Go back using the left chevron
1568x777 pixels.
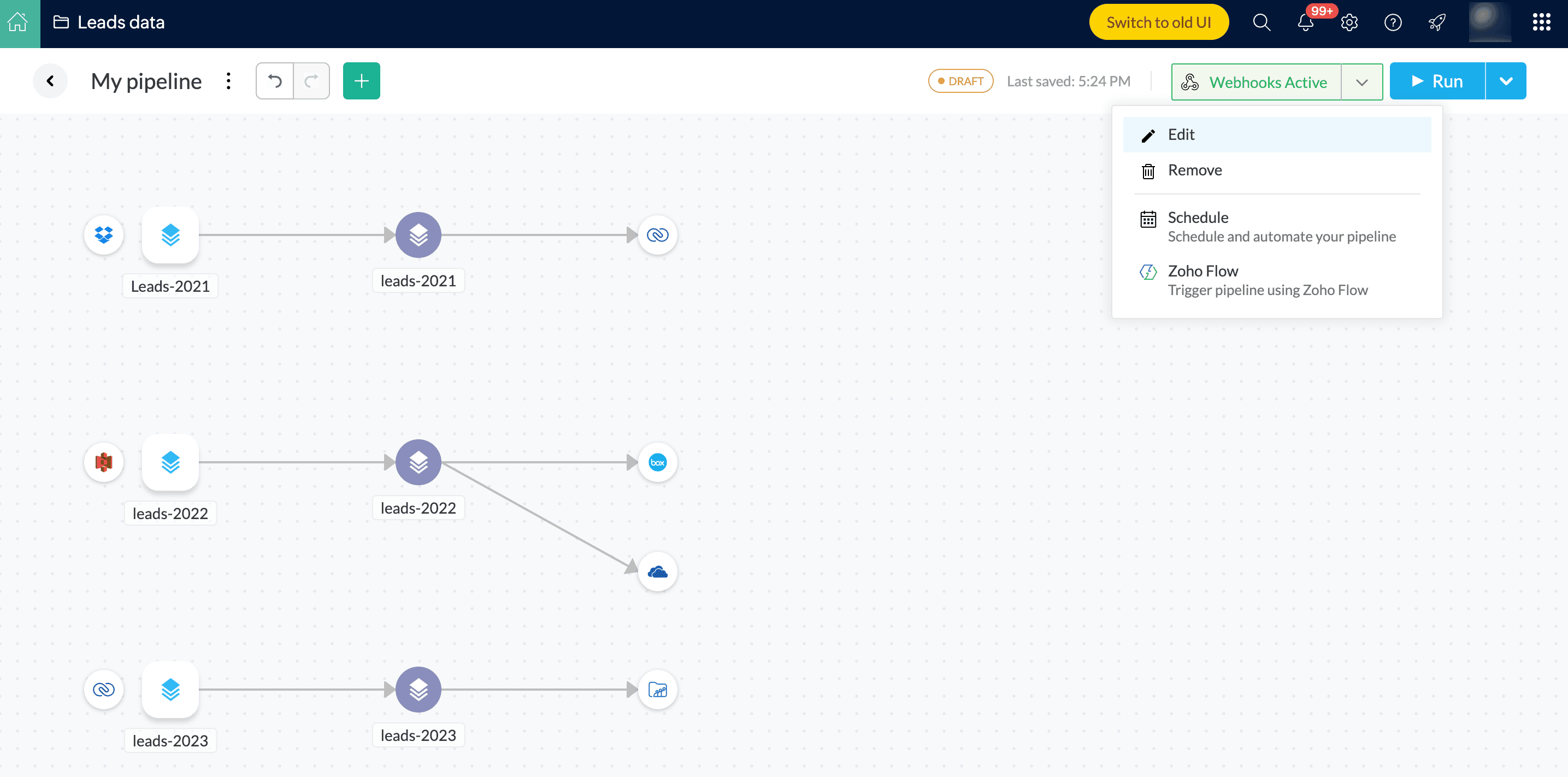tap(50, 81)
